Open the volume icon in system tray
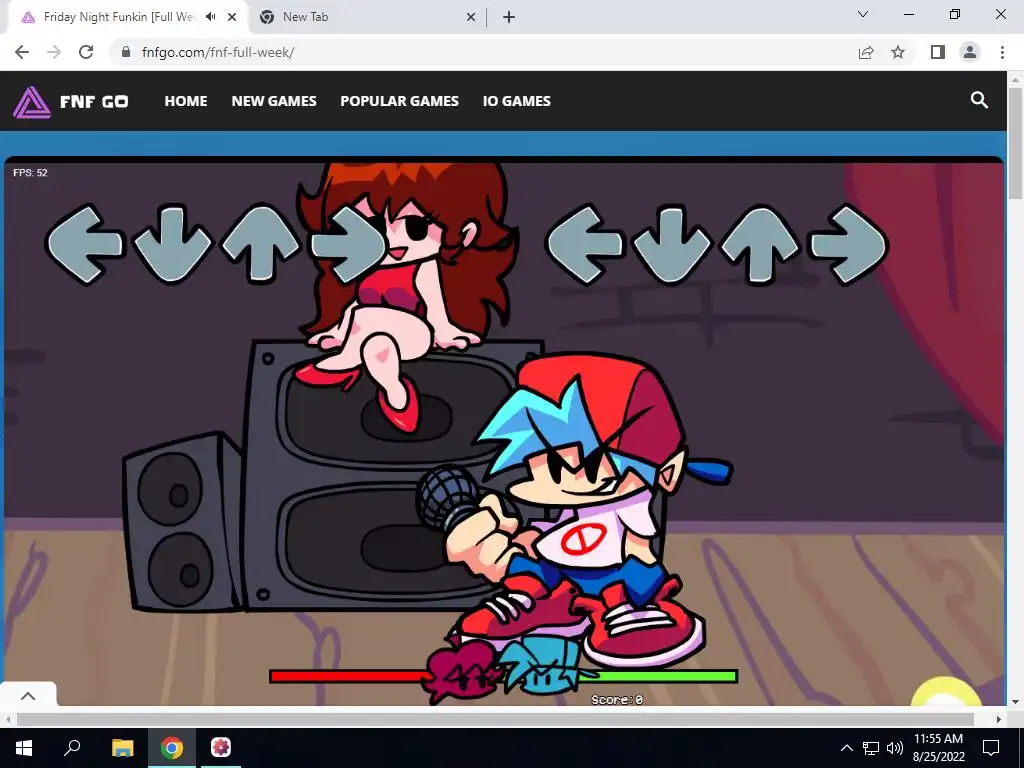Screen dimensions: 1024x768 pyautogui.click(x=895, y=748)
